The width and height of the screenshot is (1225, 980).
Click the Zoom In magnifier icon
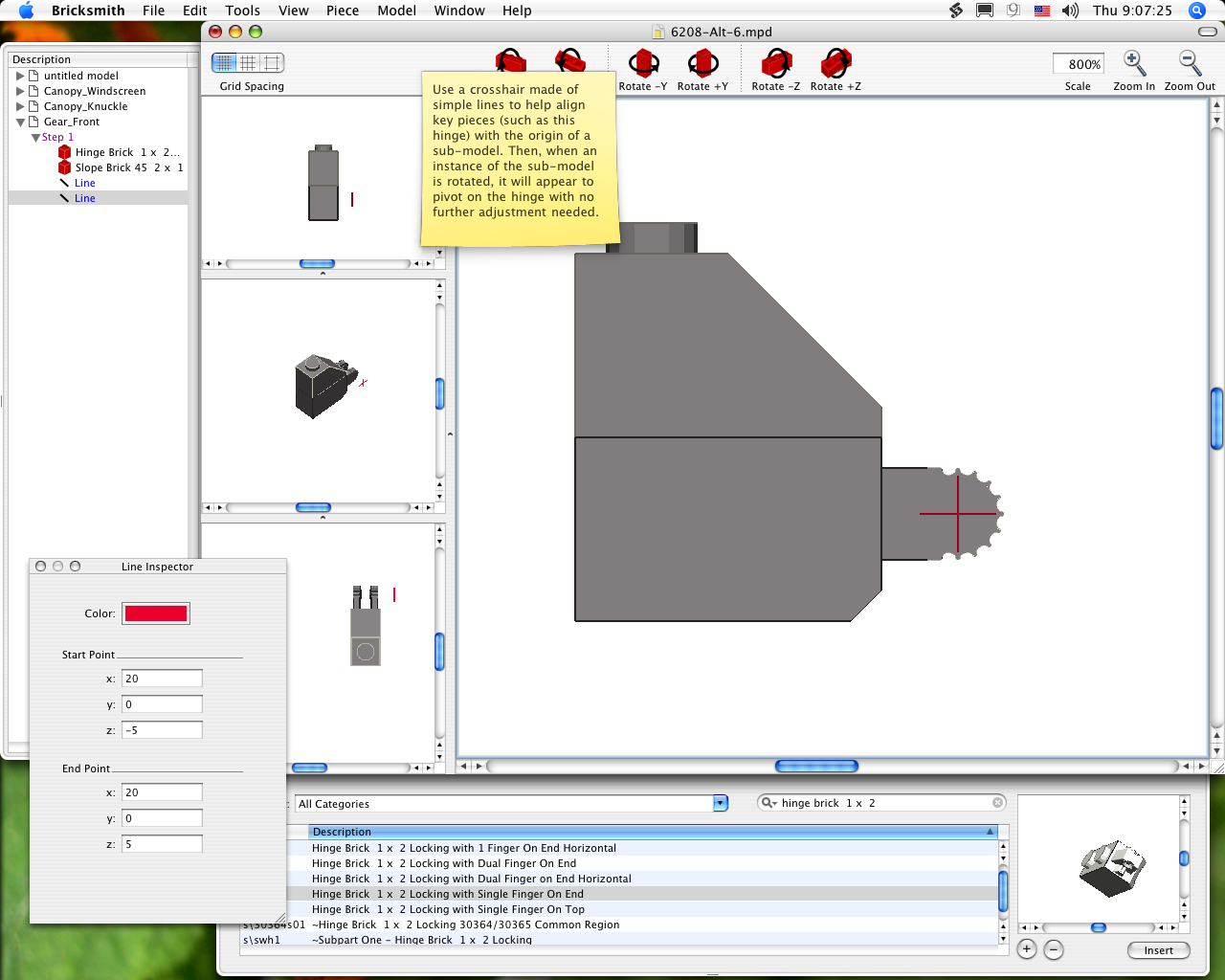pyautogui.click(x=1134, y=64)
